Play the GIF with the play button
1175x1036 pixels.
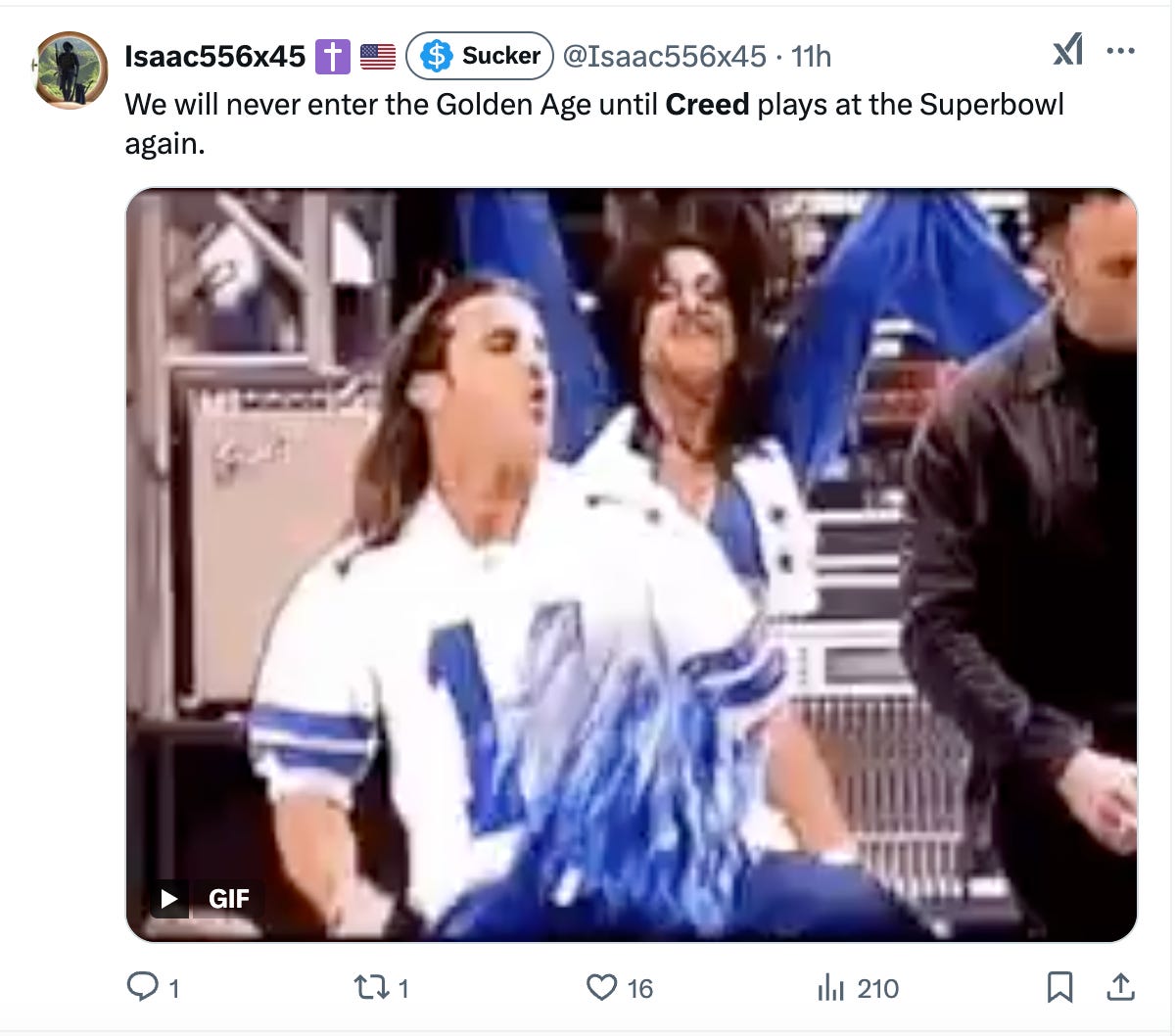167,898
